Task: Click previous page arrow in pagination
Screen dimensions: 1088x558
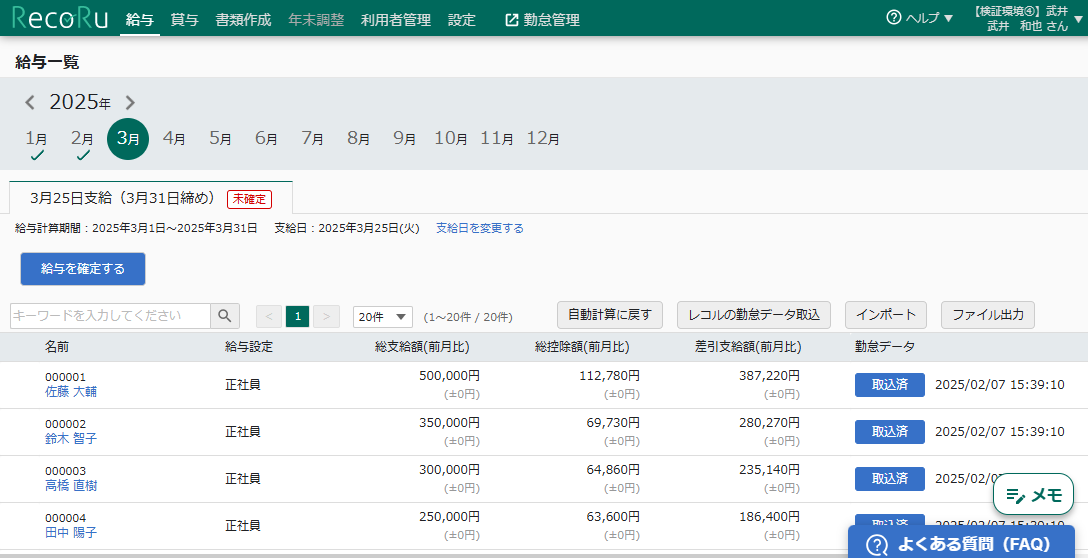Action: point(269,316)
